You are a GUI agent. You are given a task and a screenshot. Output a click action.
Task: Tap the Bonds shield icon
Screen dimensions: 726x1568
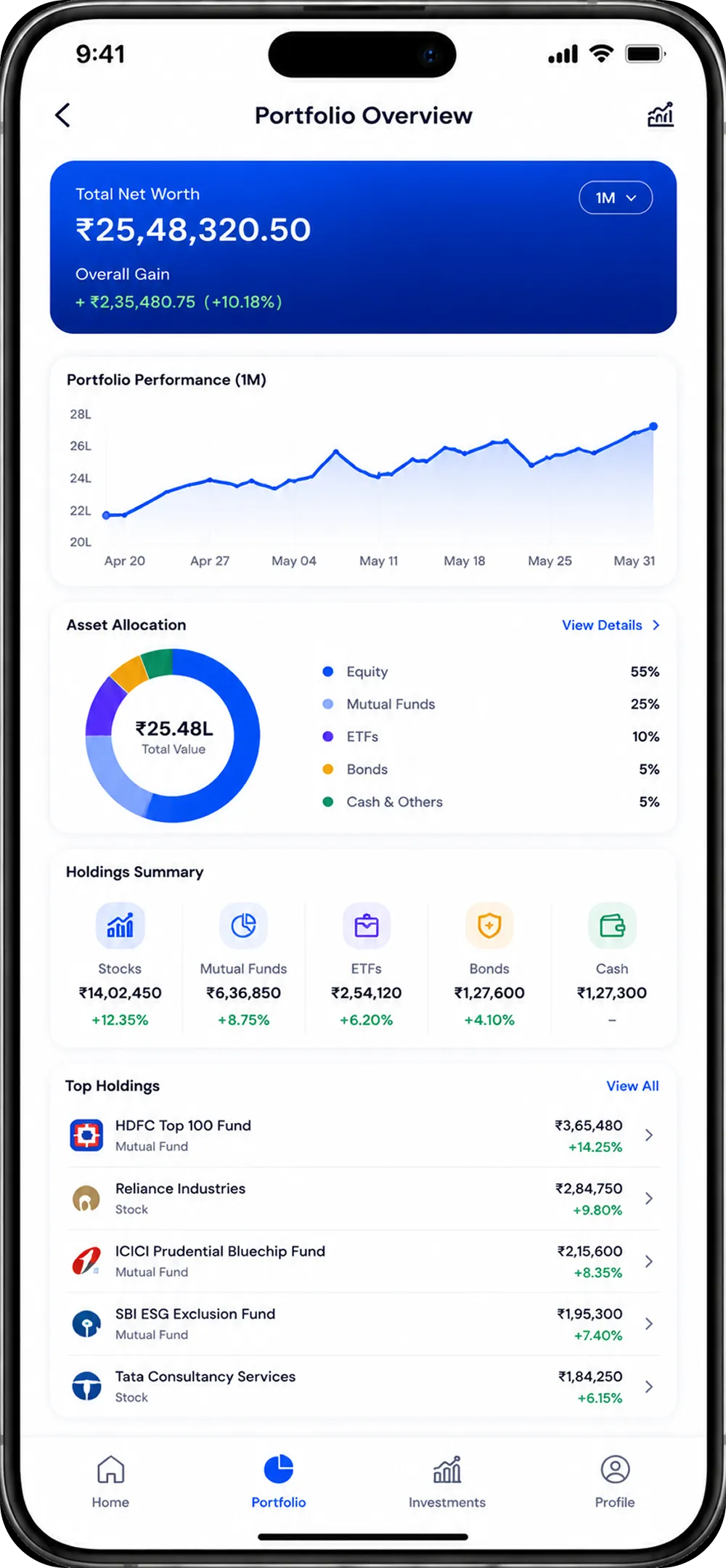click(x=489, y=926)
